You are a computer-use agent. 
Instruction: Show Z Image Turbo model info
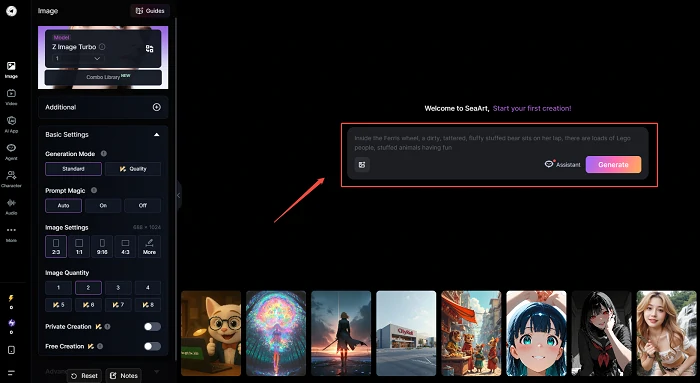pos(102,46)
